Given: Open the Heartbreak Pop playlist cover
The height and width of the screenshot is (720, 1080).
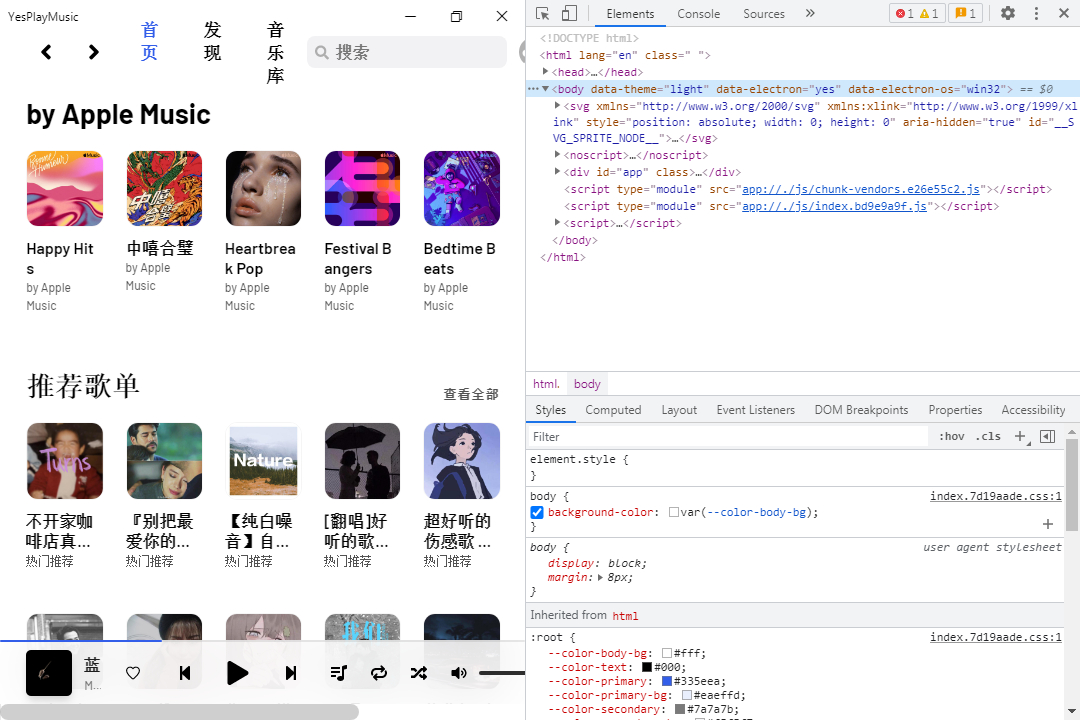Looking at the screenshot, I should tap(263, 189).
